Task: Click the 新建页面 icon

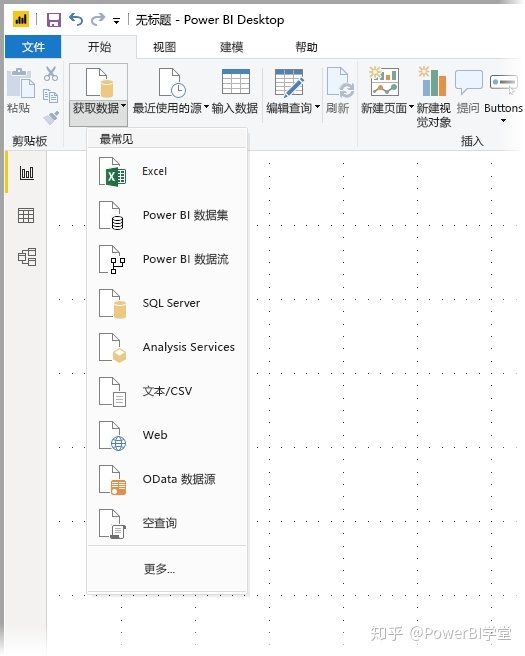Action: [x=384, y=81]
